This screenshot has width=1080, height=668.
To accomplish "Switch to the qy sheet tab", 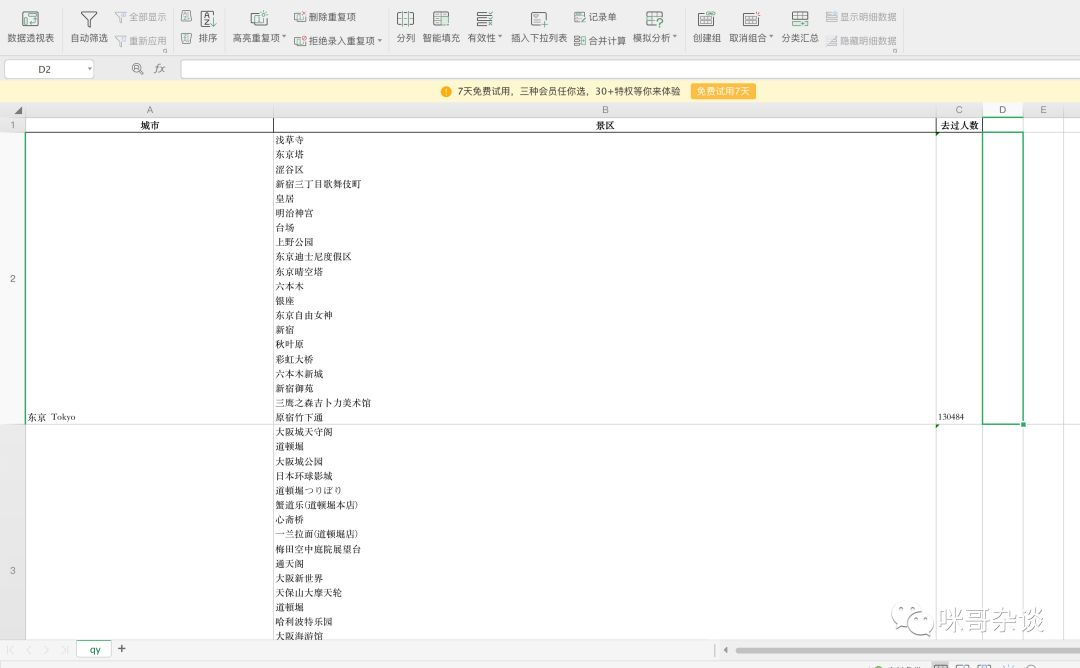I will point(94,649).
